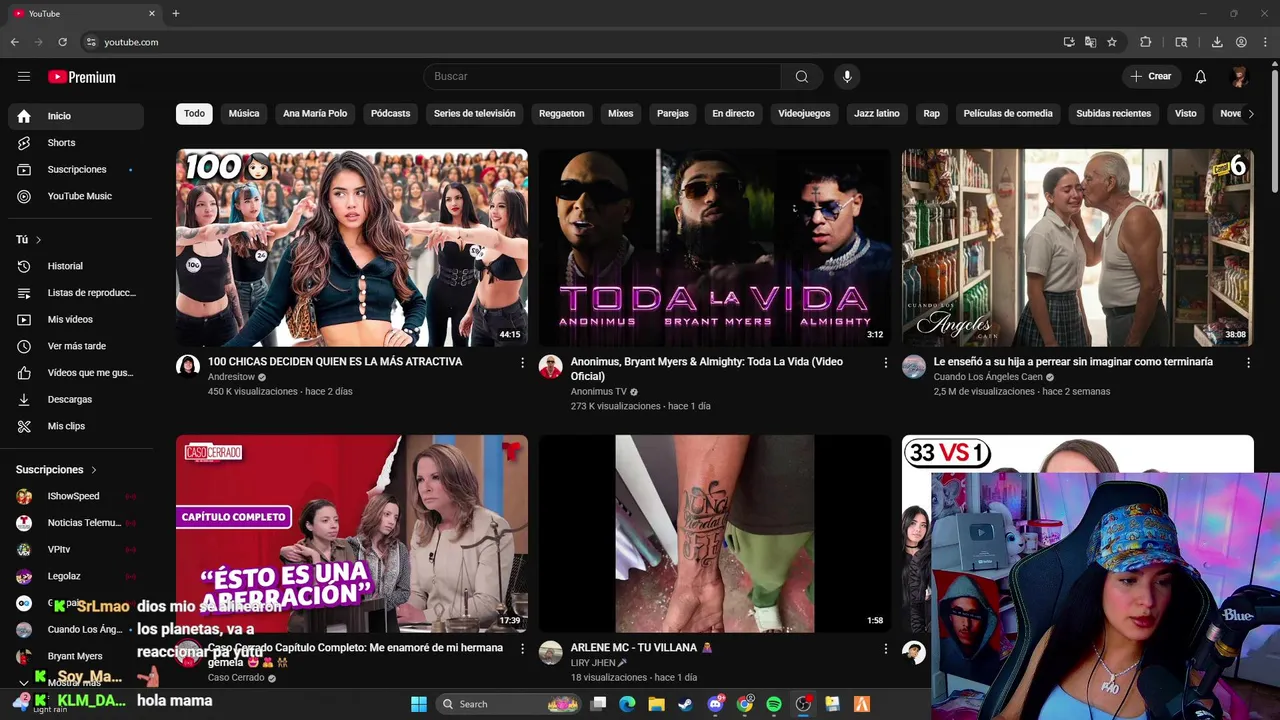Viewport: 1280px width, 720px height.
Task: Select the Ana María Polo chip
Action: [315, 113]
